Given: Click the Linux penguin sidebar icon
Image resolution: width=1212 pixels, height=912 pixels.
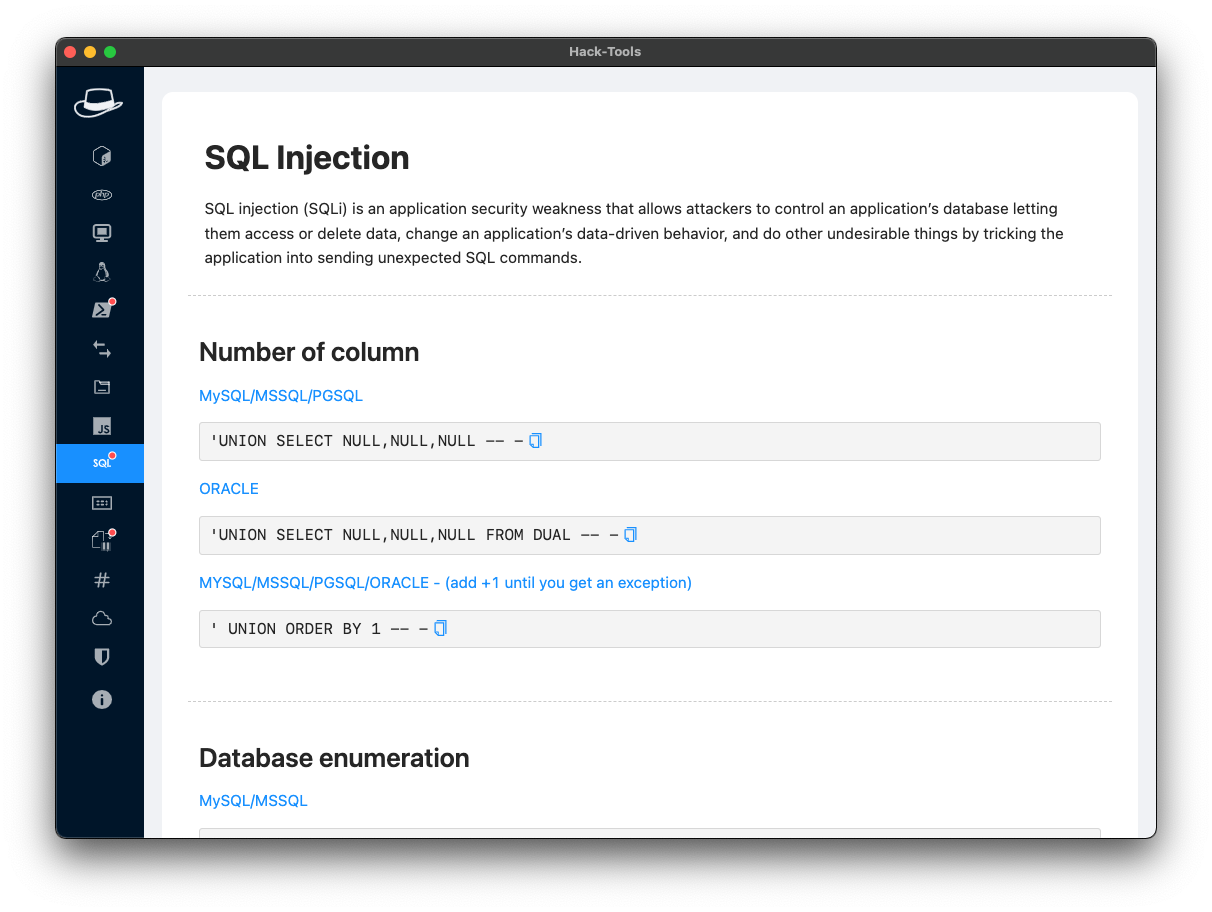Looking at the screenshot, I should tap(101, 272).
